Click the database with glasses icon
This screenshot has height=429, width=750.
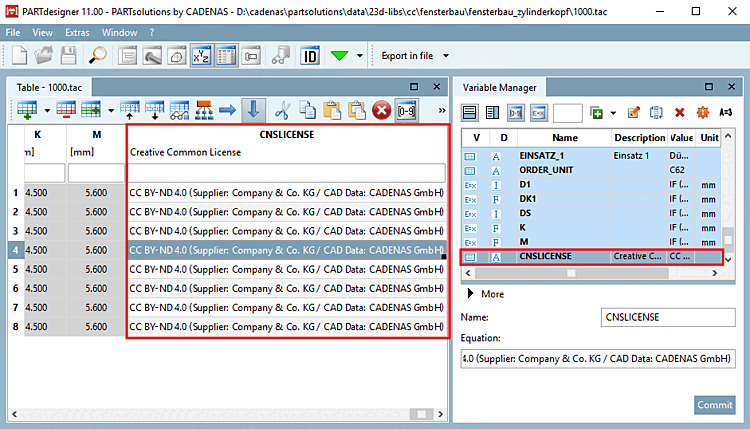pos(281,56)
